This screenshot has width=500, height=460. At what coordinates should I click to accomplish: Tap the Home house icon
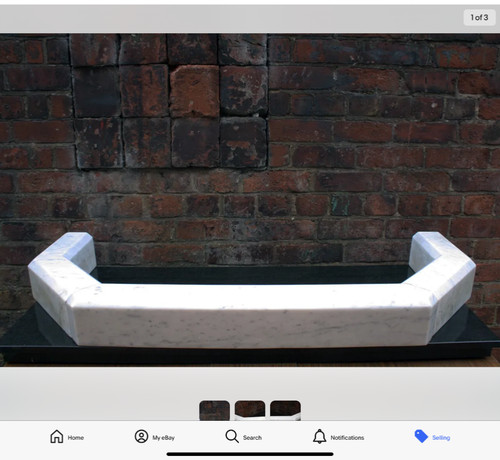[x=57, y=436]
